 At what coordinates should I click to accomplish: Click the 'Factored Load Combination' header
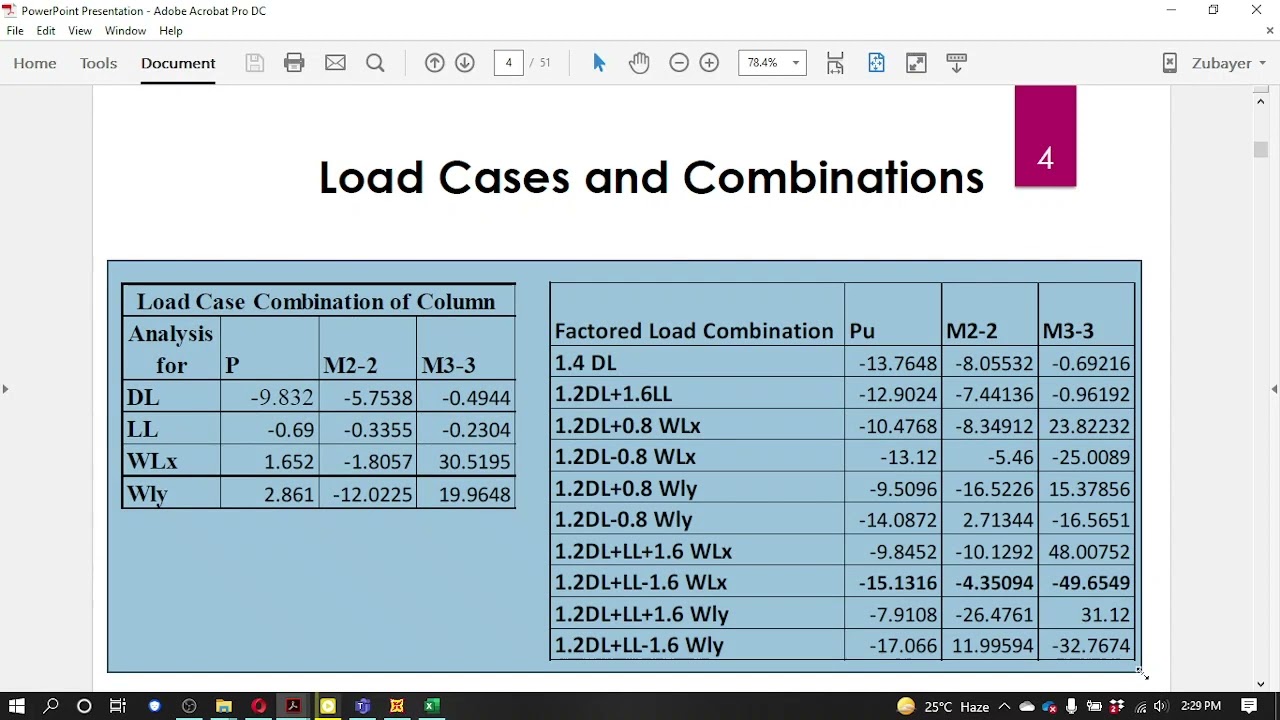(x=694, y=331)
